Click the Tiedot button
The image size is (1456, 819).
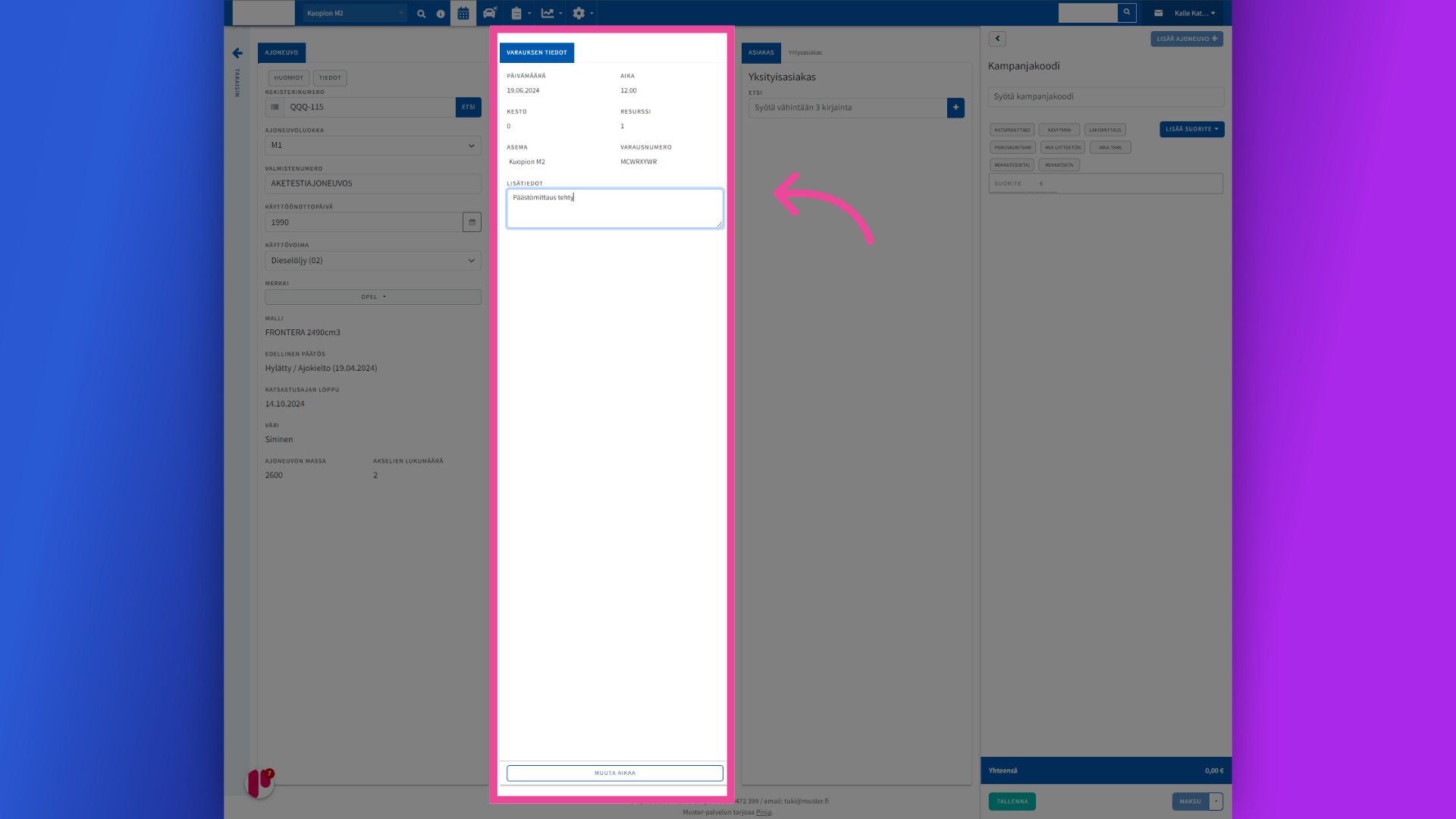coord(330,77)
